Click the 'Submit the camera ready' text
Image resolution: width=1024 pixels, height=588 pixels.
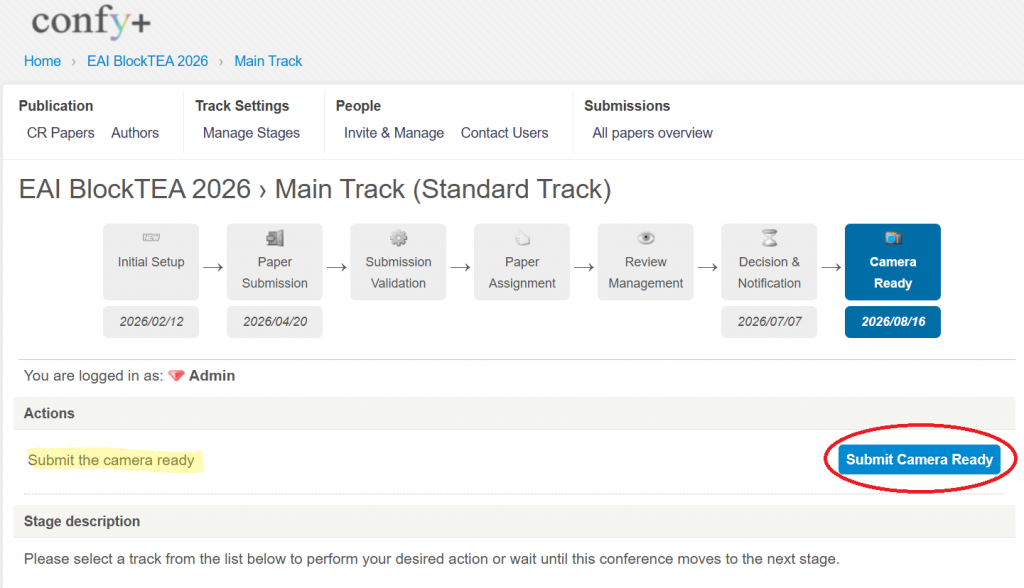point(111,460)
